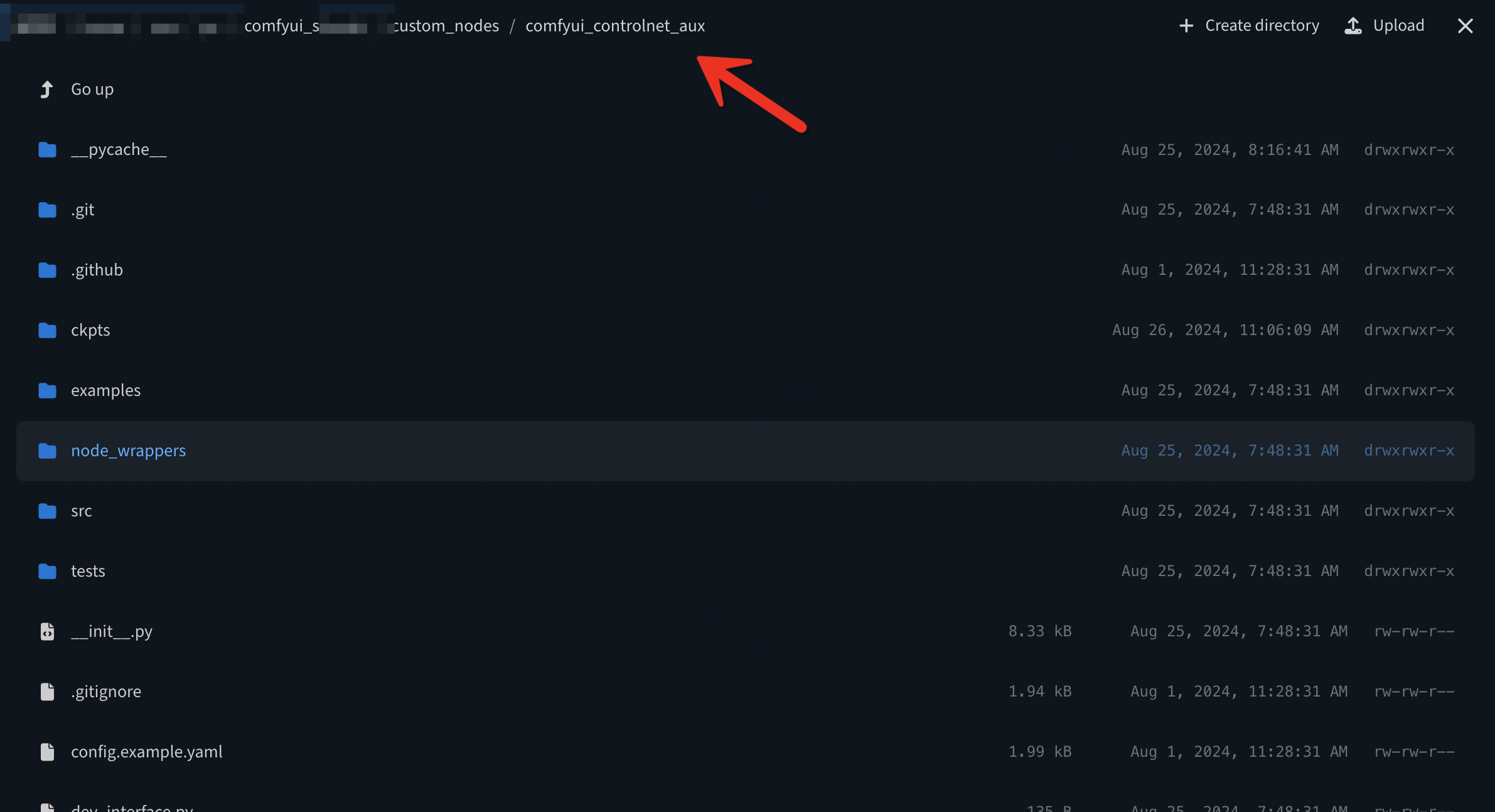Viewport: 1495px width, 812px height.
Task: Click the plus icon beside Create directory
Action: click(1186, 26)
